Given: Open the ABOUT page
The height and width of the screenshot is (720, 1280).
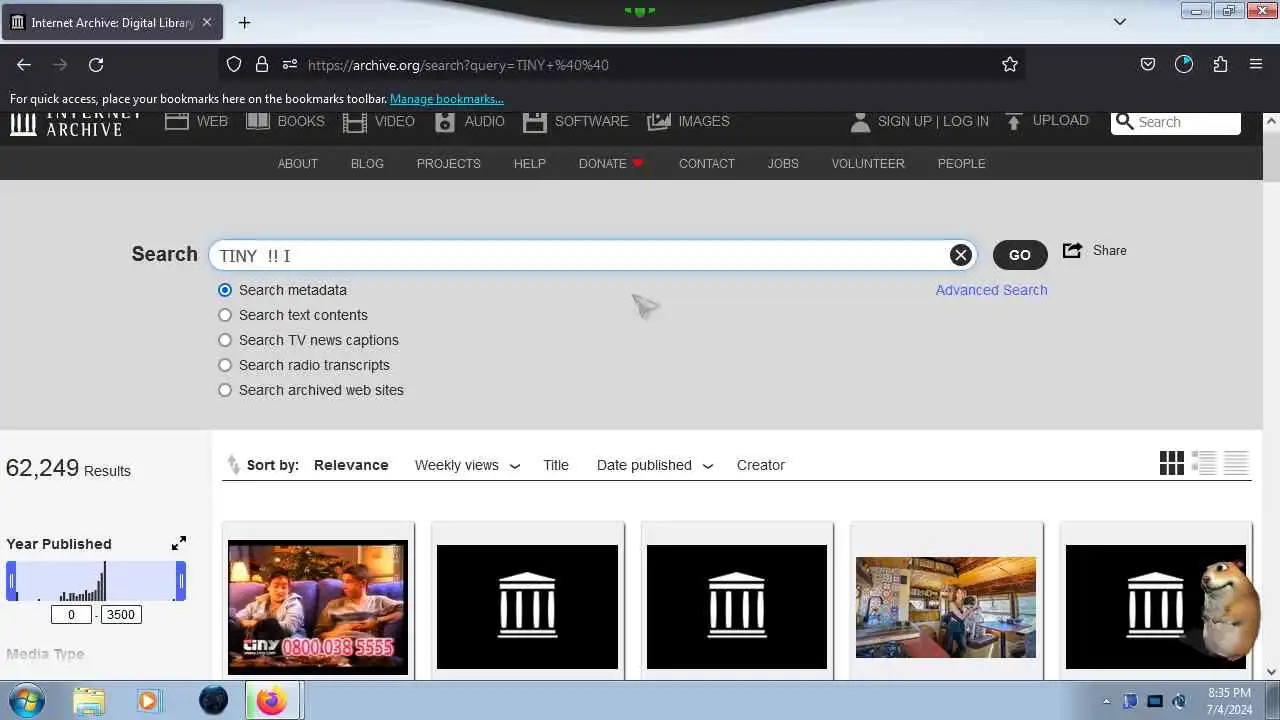Looking at the screenshot, I should (x=298, y=163).
